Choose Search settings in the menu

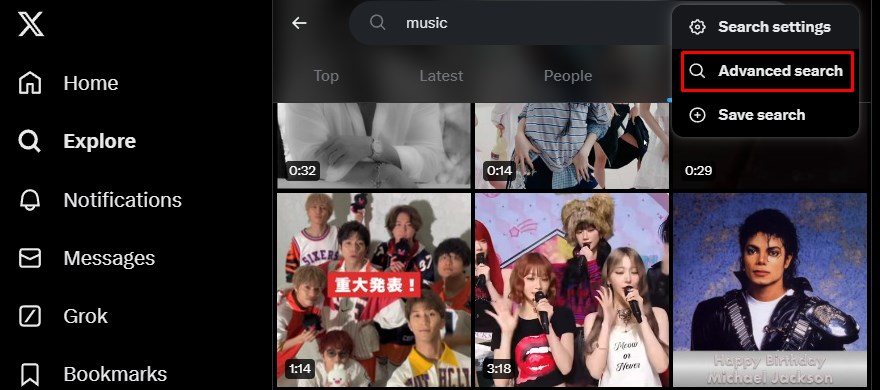pos(766,27)
